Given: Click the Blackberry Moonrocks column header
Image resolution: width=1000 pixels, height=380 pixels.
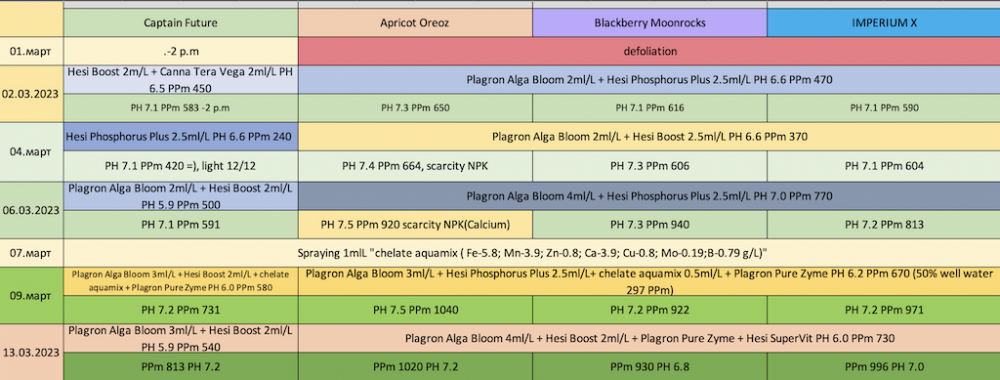Looking at the screenshot, I should 650,24.
